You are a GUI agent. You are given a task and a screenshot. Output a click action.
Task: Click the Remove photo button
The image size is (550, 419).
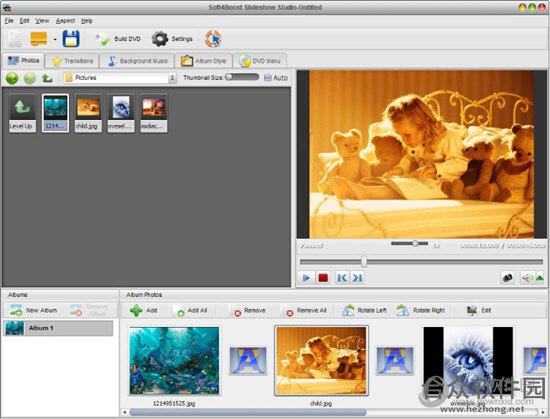248,311
